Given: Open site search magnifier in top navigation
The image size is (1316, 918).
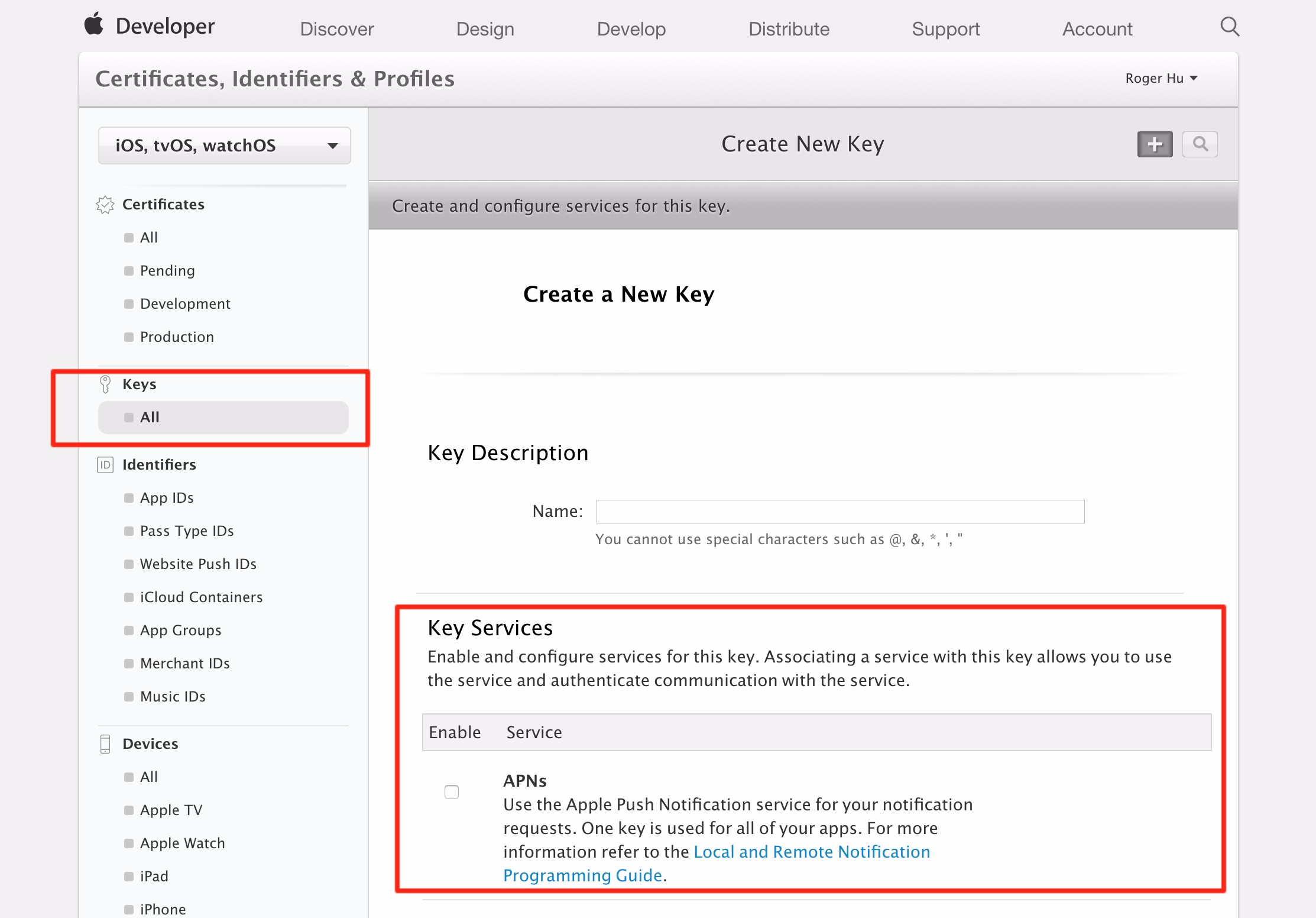Looking at the screenshot, I should click(x=1230, y=27).
